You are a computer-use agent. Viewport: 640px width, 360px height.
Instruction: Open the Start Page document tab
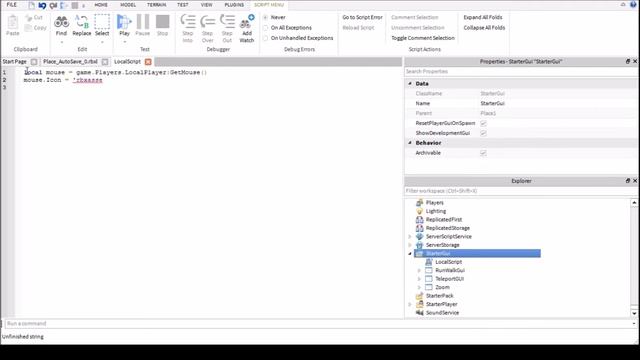[15, 62]
